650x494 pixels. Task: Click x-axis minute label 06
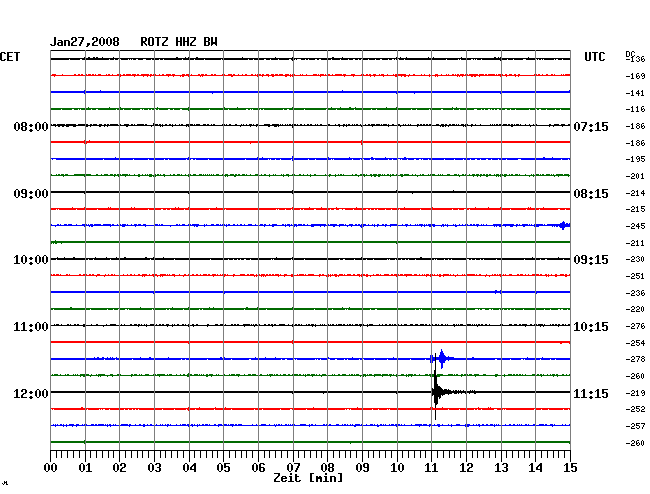coord(258,468)
